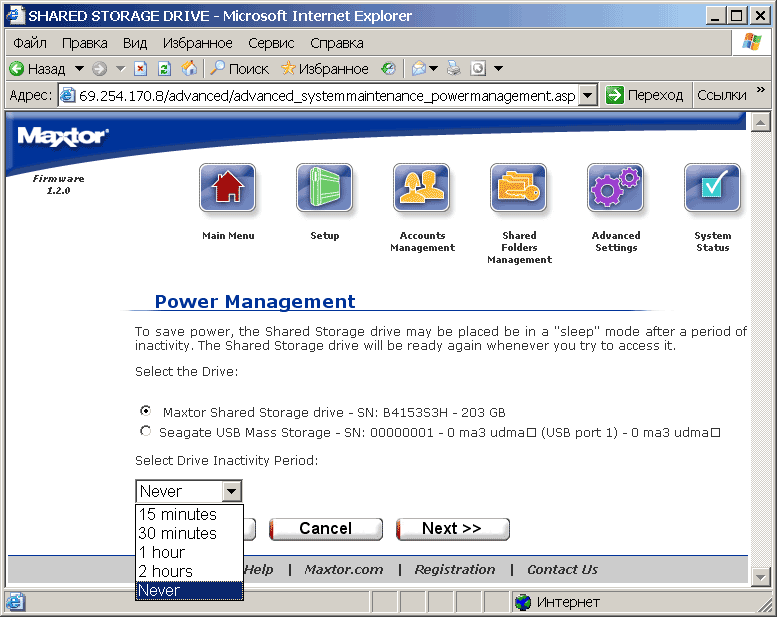The image size is (777, 617).
Task: Open the Файл menu
Action: coord(30,43)
